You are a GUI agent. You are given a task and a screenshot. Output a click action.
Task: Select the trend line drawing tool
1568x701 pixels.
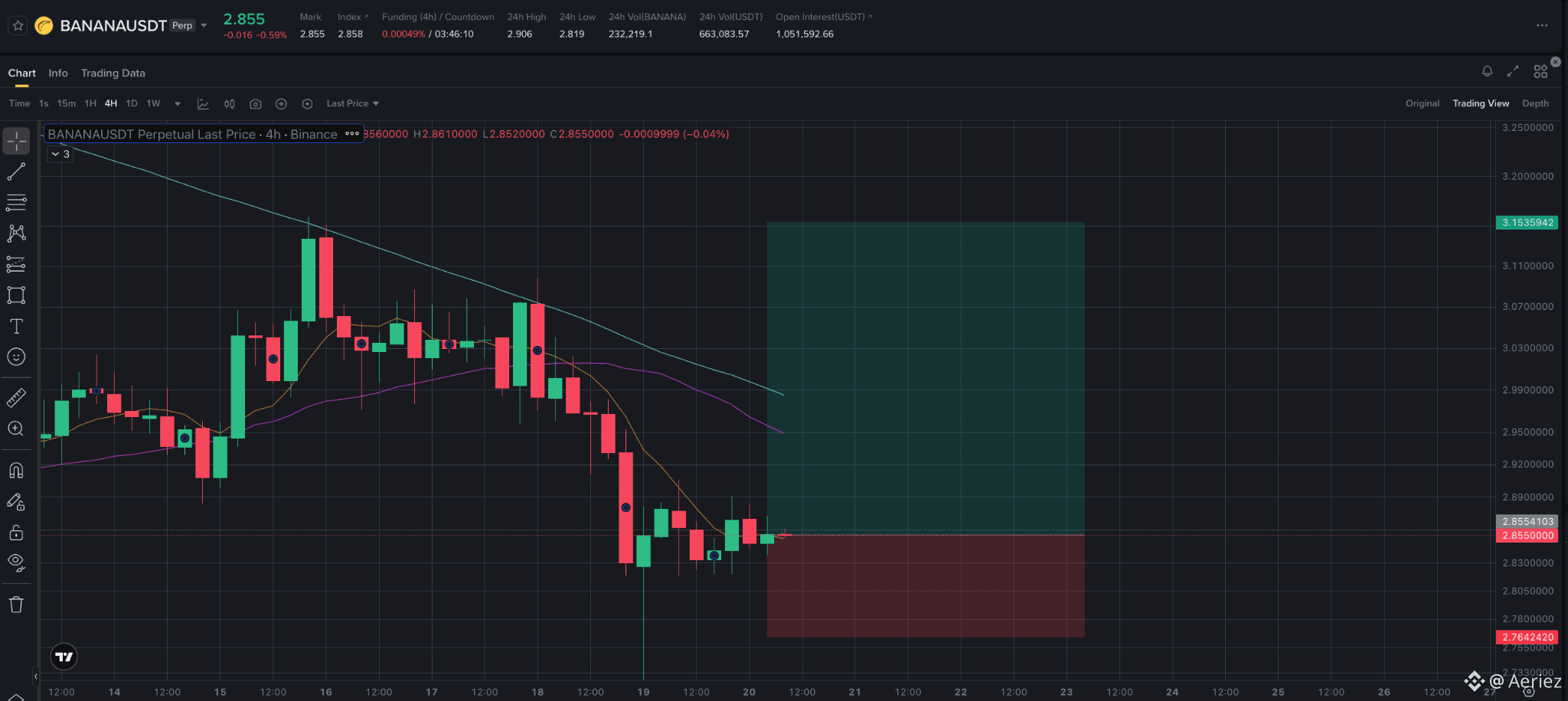point(16,171)
